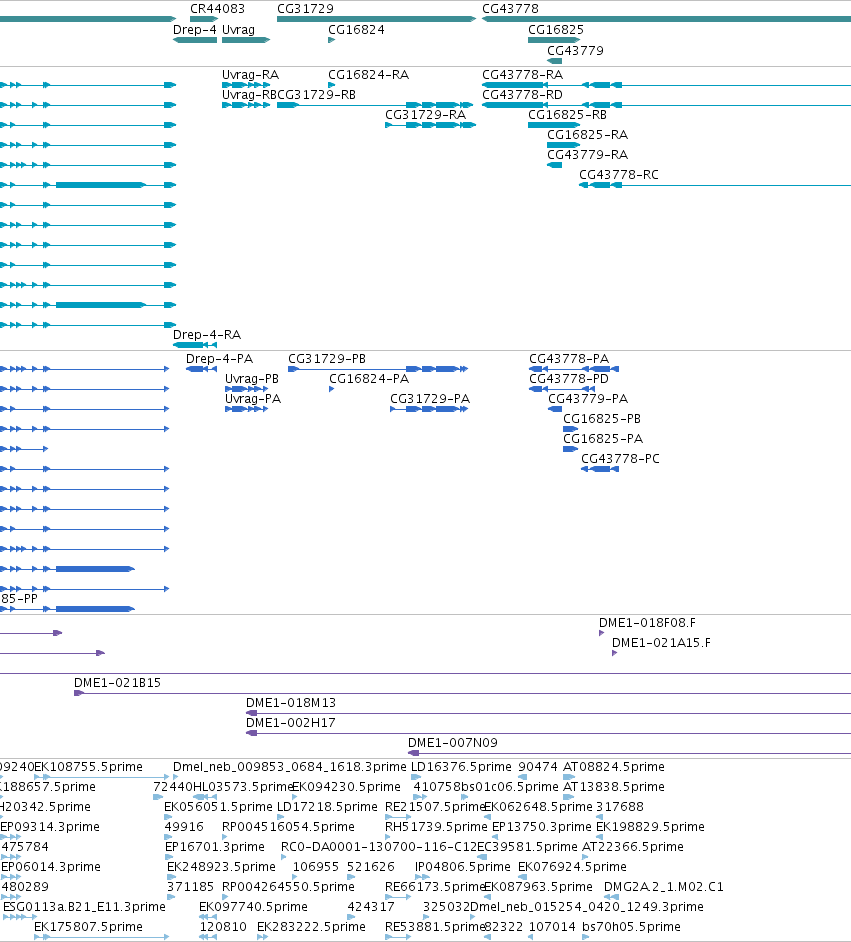Open the AT08824.5prime EST label

coord(614,767)
